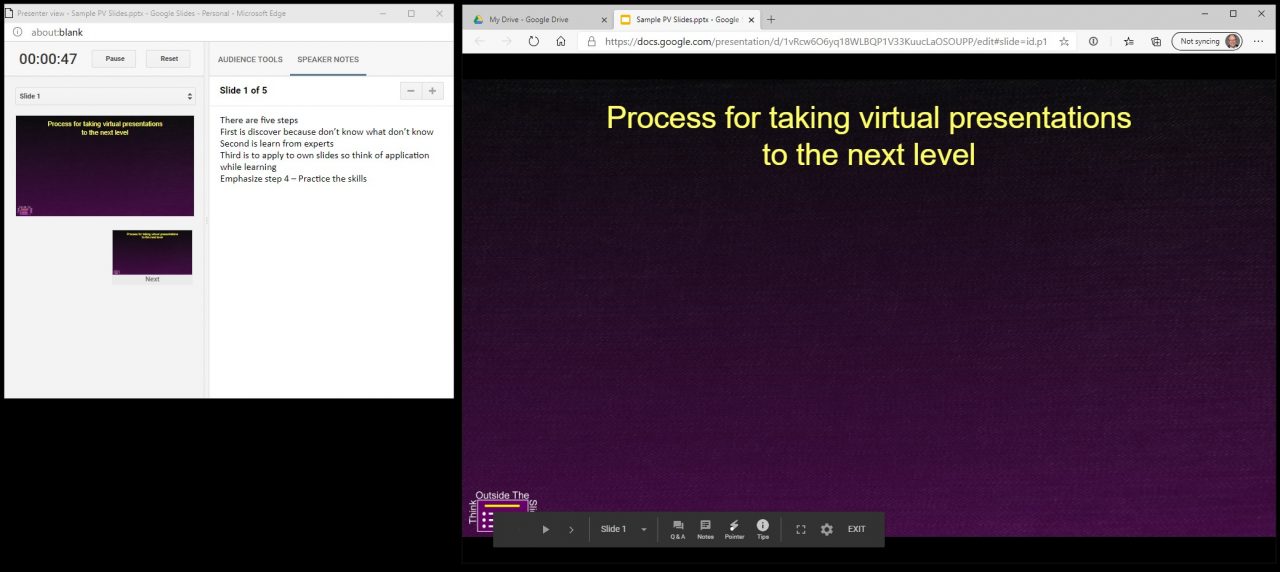Open speaker Notes from the slideshow toolbar

coord(705,529)
